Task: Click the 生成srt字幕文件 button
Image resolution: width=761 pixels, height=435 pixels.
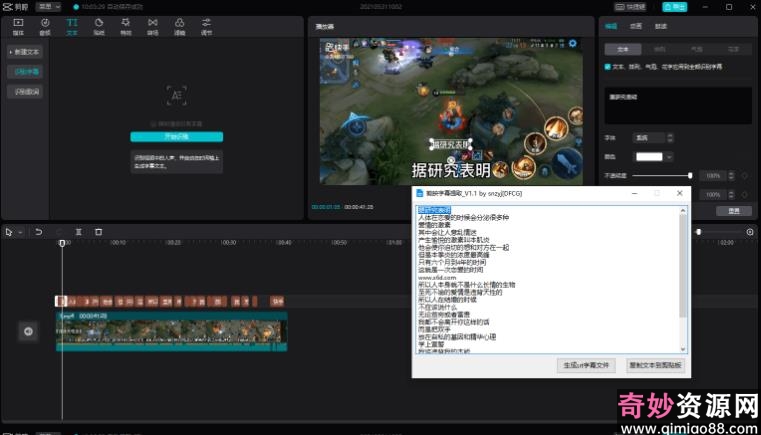Action: coord(586,366)
